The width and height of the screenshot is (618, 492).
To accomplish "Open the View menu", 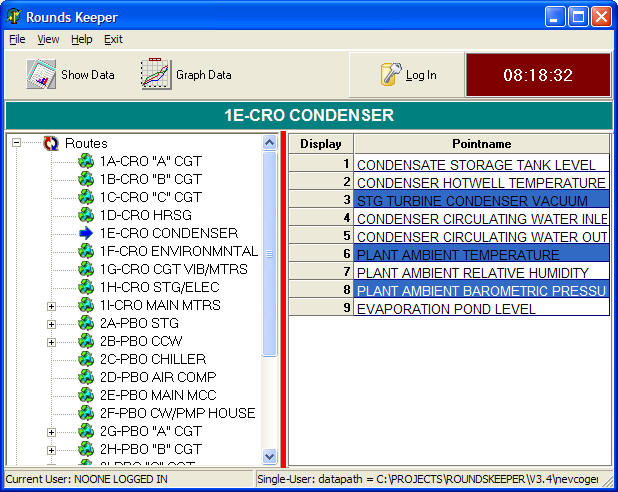I will [48, 39].
